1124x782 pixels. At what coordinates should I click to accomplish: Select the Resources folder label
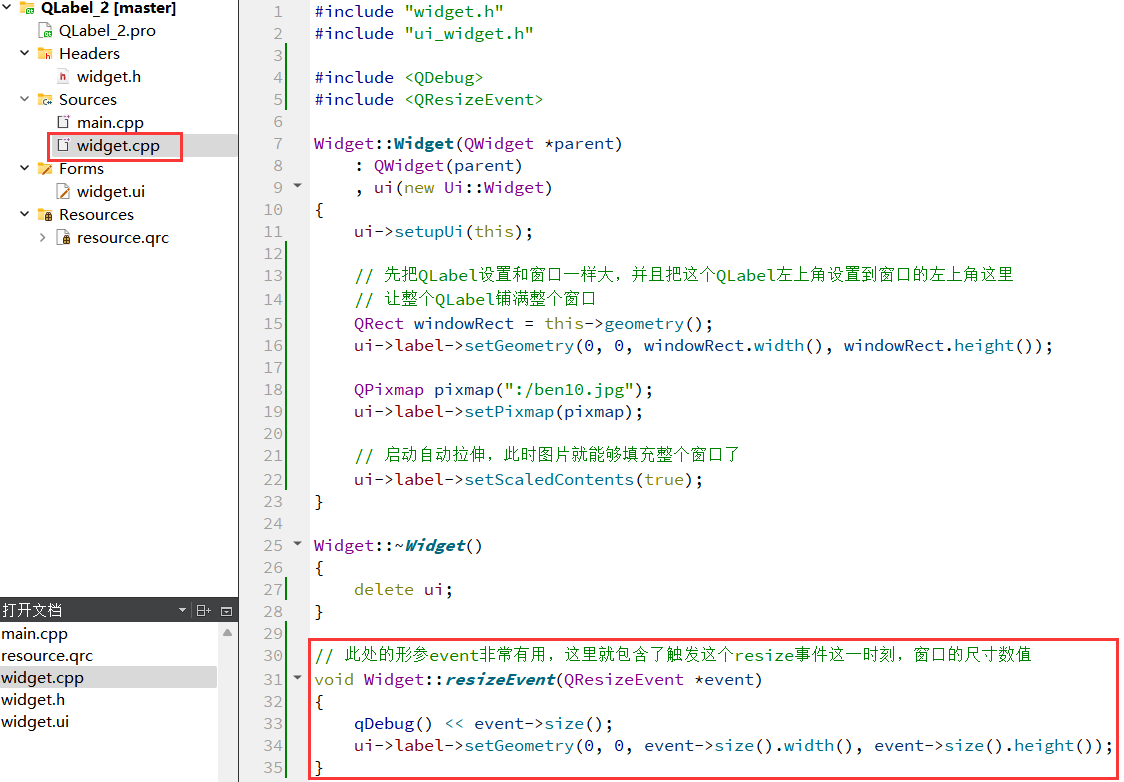tap(96, 214)
